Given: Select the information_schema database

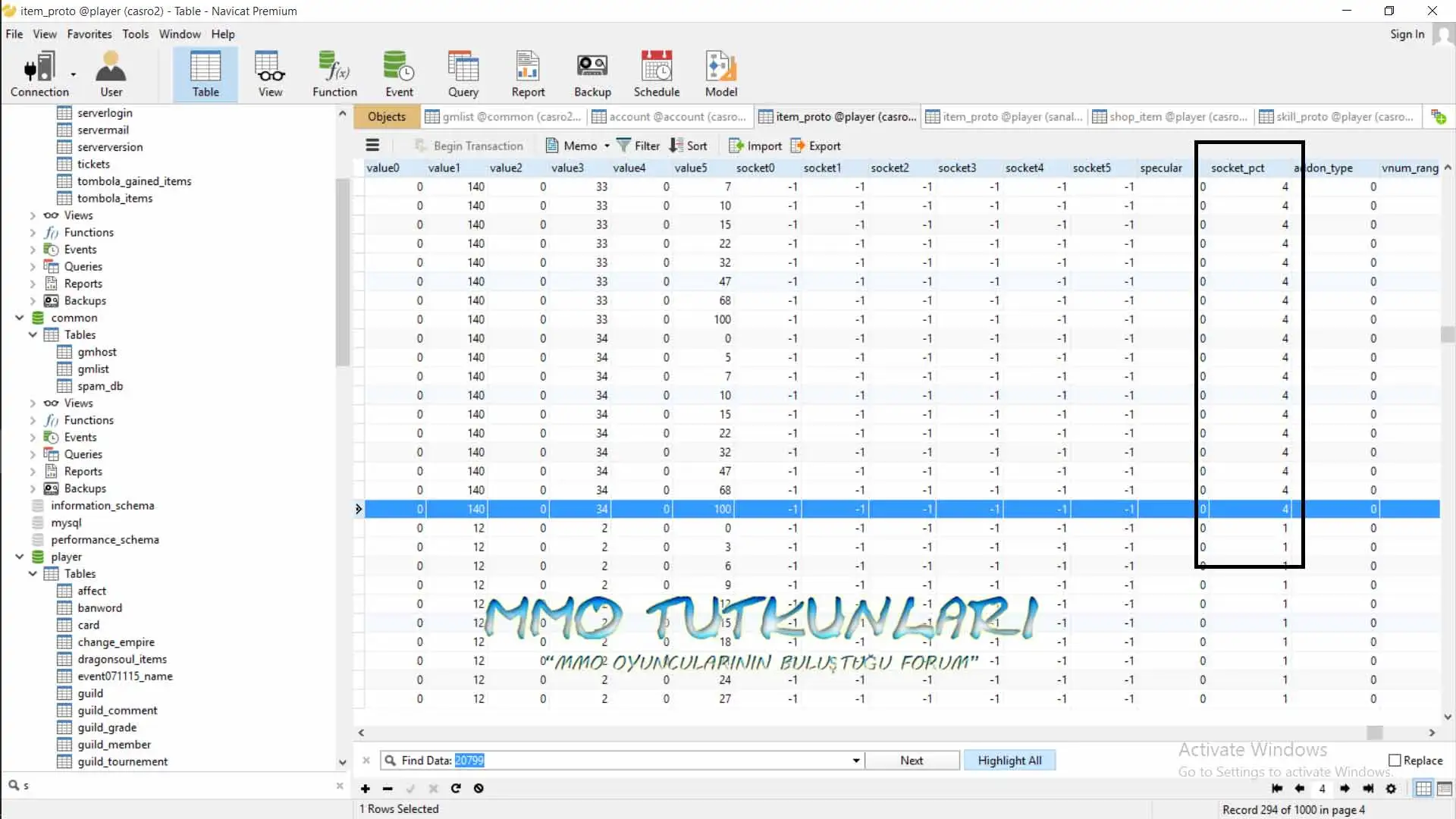Looking at the screenshot, I should click(x=102, y=505).
